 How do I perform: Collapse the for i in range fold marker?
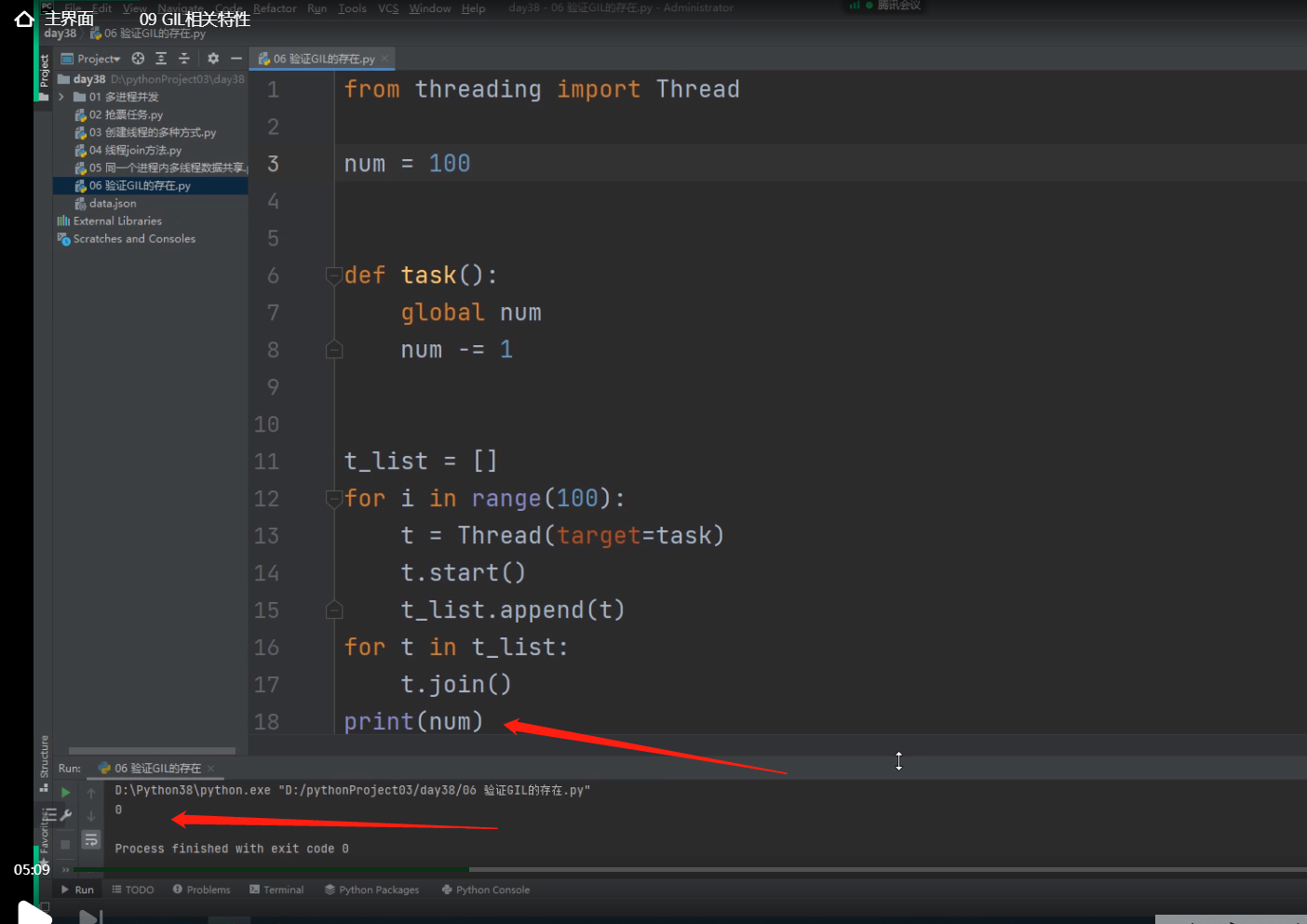click(x=333, y=499)
